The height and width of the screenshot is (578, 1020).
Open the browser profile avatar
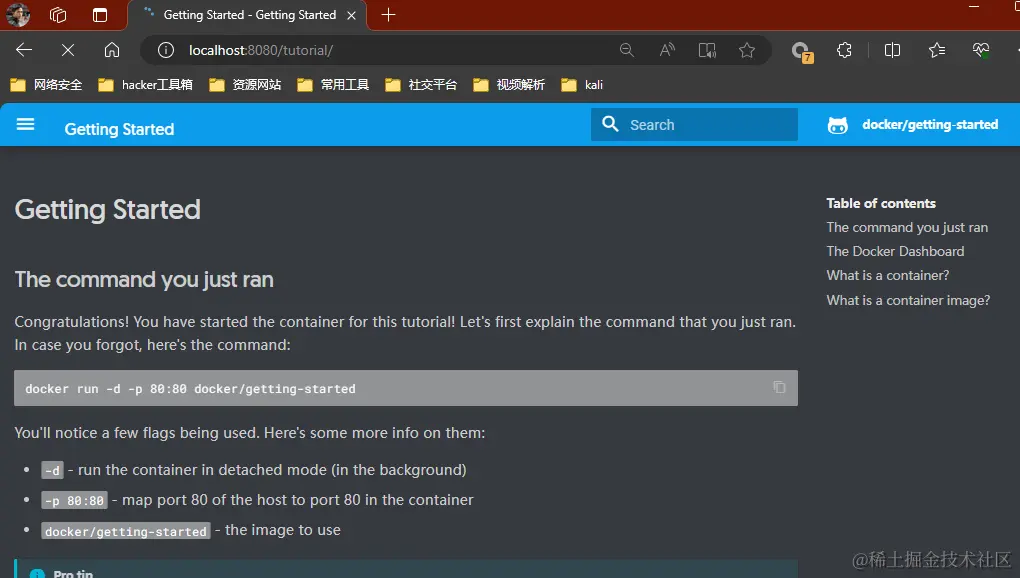tap(18, 14)
